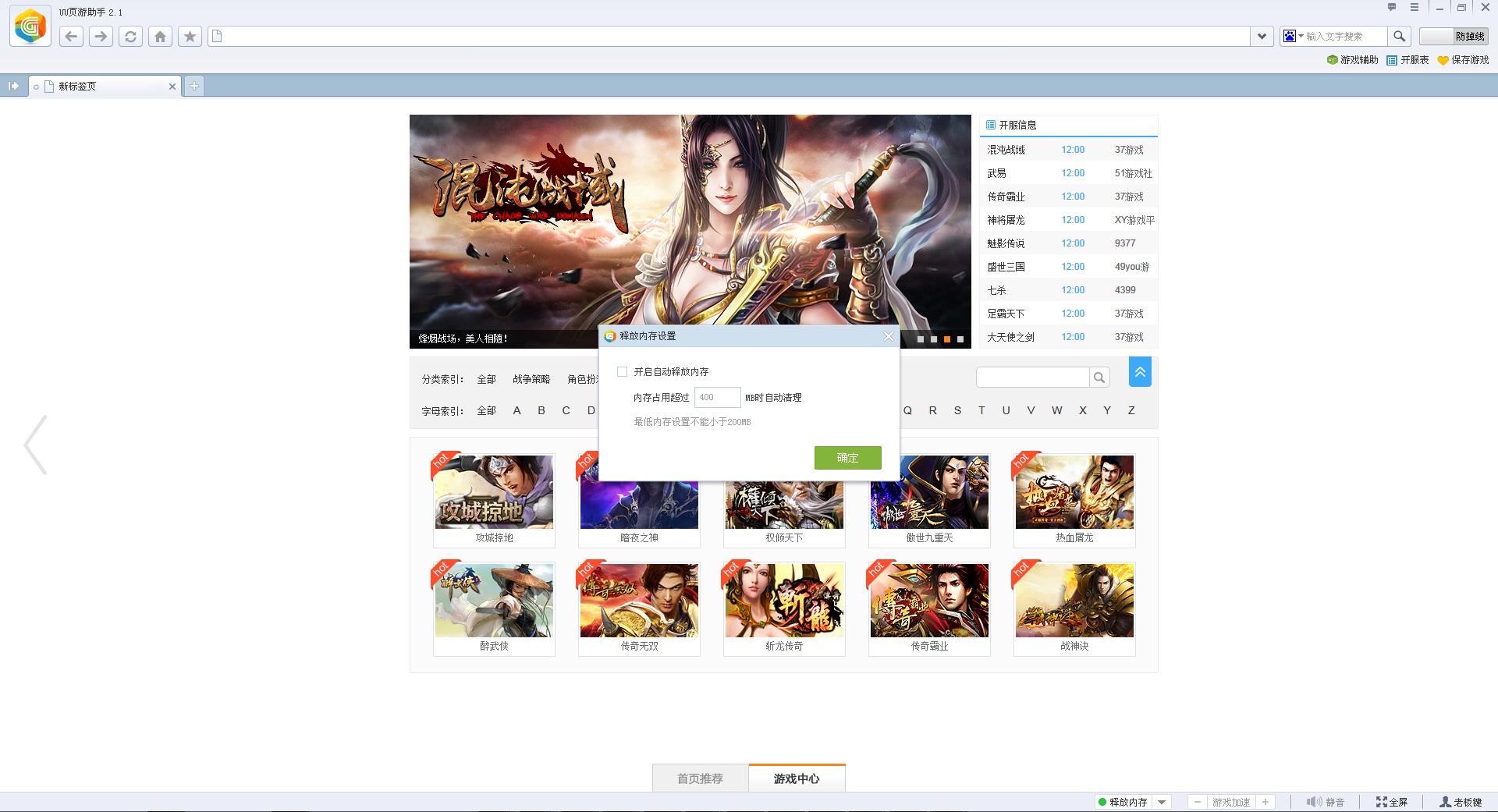Open search engine selector dropdown

tap(1294, 36)
